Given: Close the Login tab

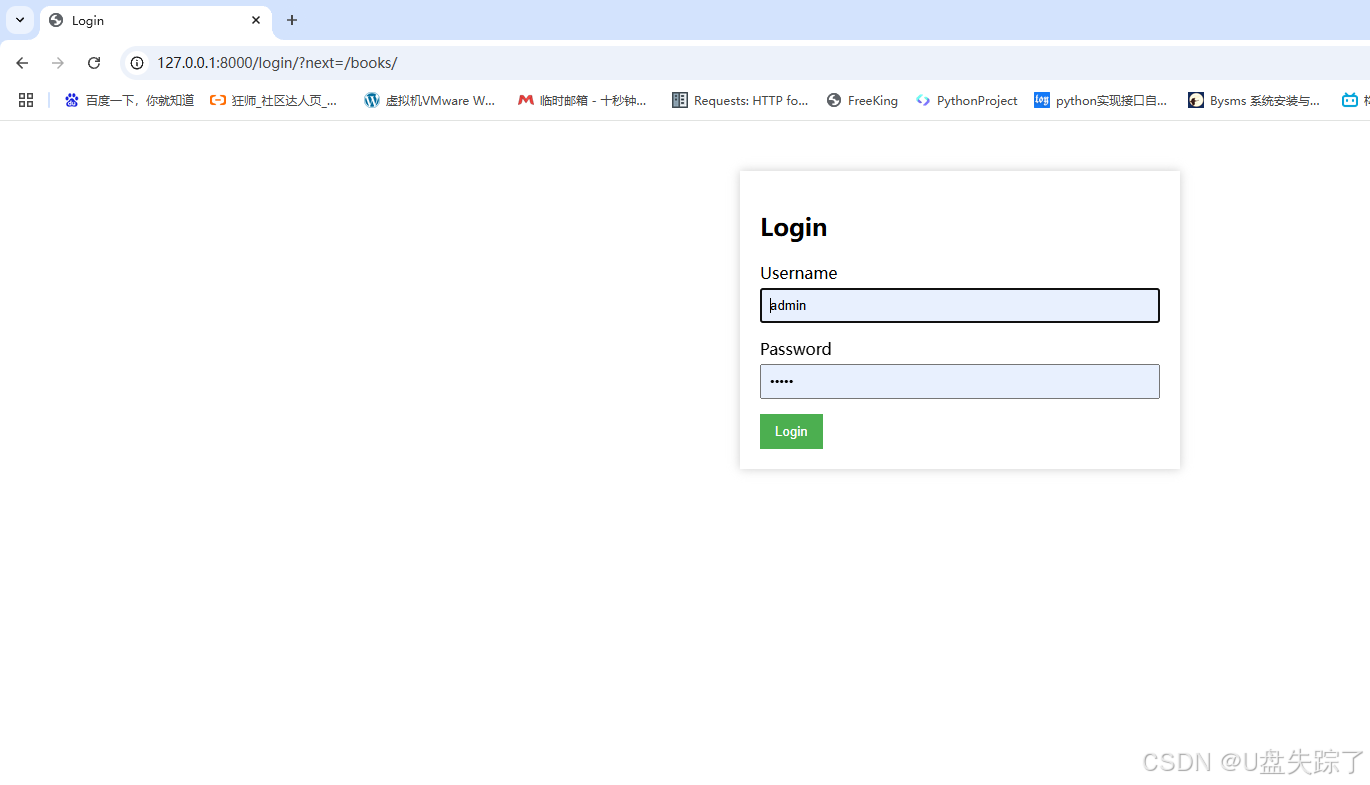Looking at the screenshot, I should (256, 20).
